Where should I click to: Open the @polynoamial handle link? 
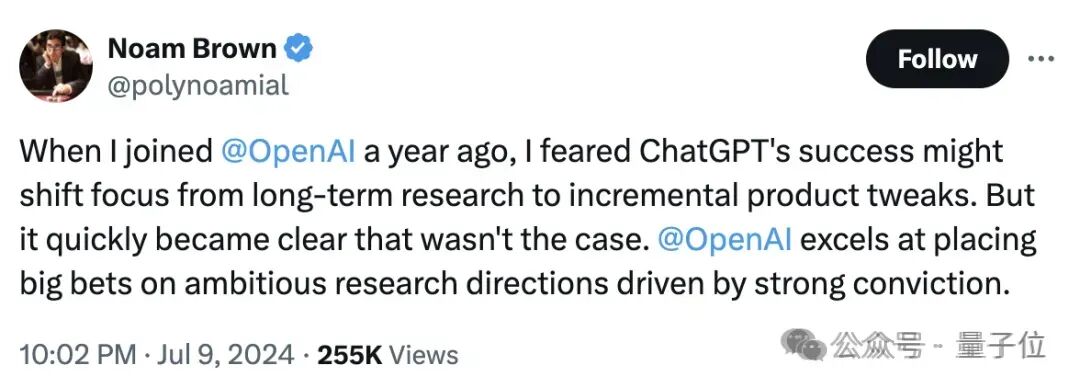pos(198,85)
